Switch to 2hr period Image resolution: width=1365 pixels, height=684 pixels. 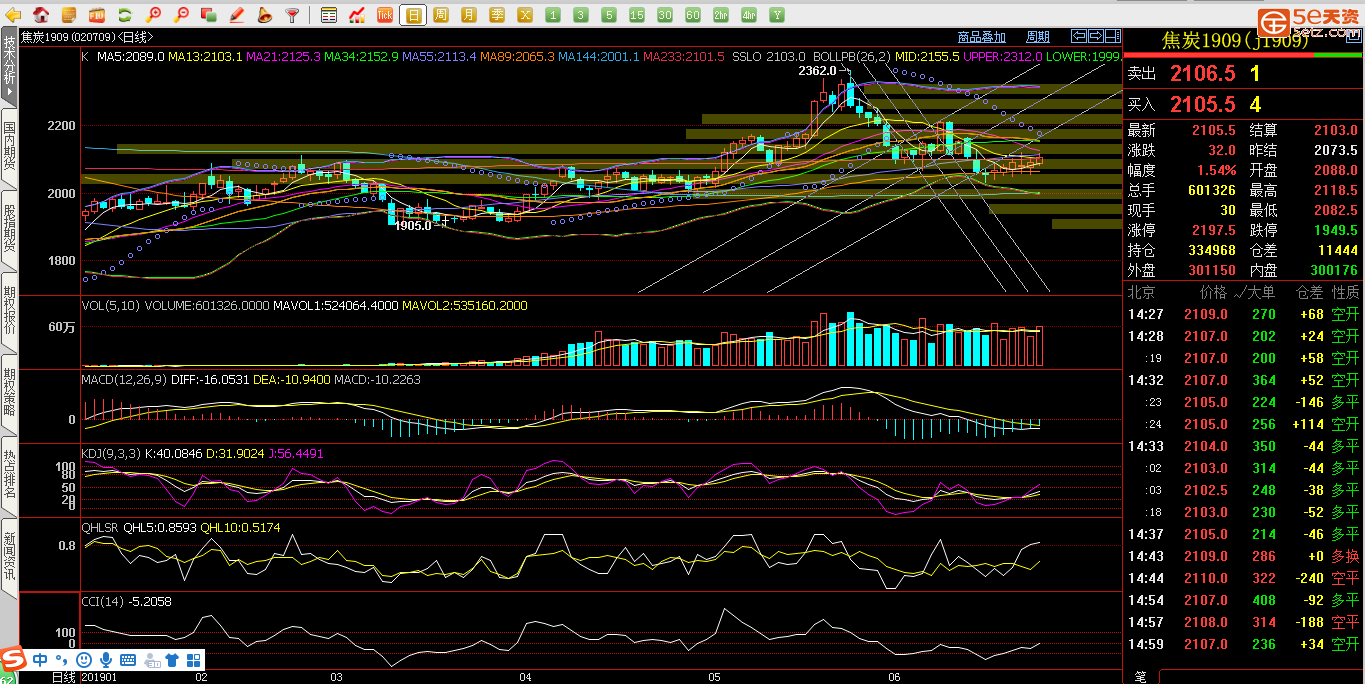(x=721, y=15)
